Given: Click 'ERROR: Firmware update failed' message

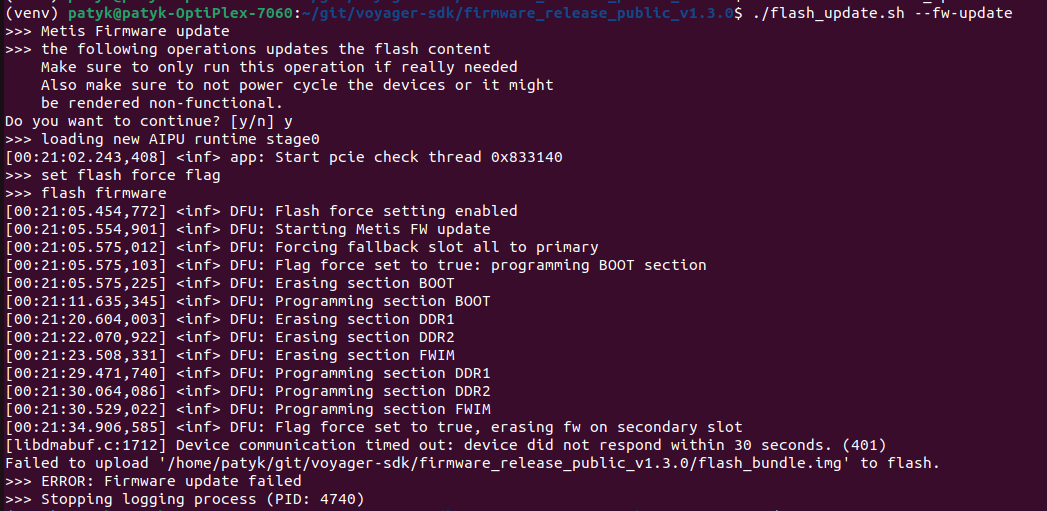Looking at the screenshot, I should (153, 481).
